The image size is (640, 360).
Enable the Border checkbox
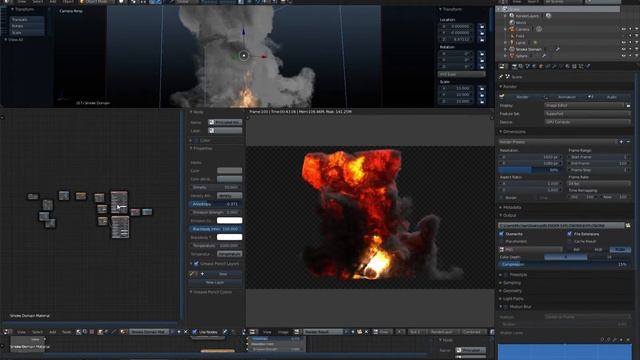point(501,198)
